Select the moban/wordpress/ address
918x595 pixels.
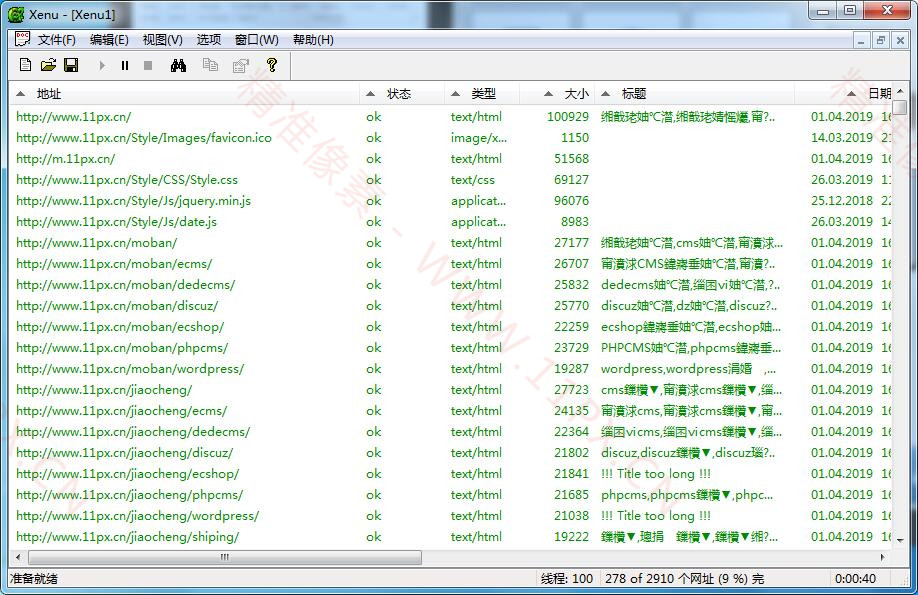tap(130, 369)
